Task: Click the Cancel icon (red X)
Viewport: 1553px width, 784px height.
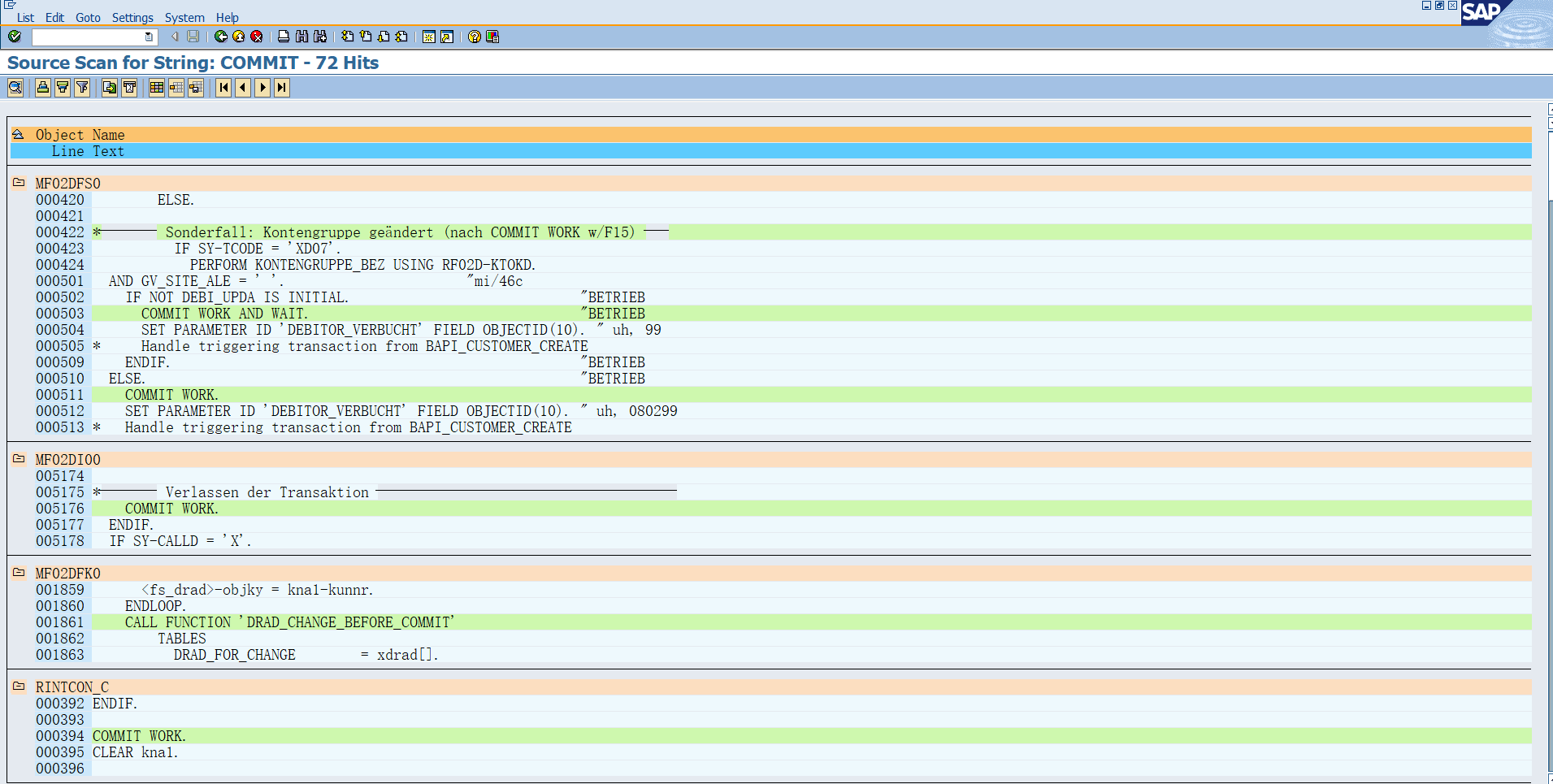Action: click(256, 37)
